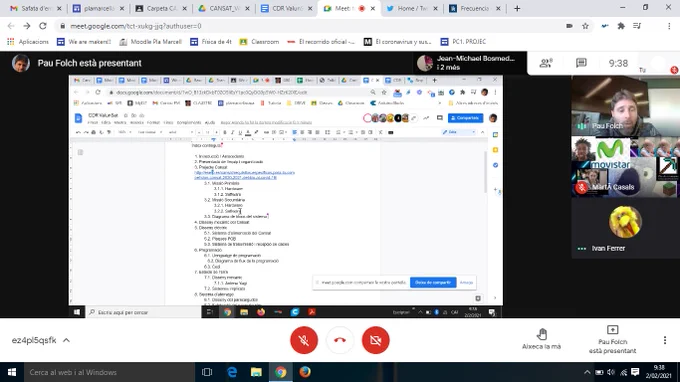The height and width of the screenshot is (382, 680).
Task: Open network status in system tray
Action: tap(623, 372)
